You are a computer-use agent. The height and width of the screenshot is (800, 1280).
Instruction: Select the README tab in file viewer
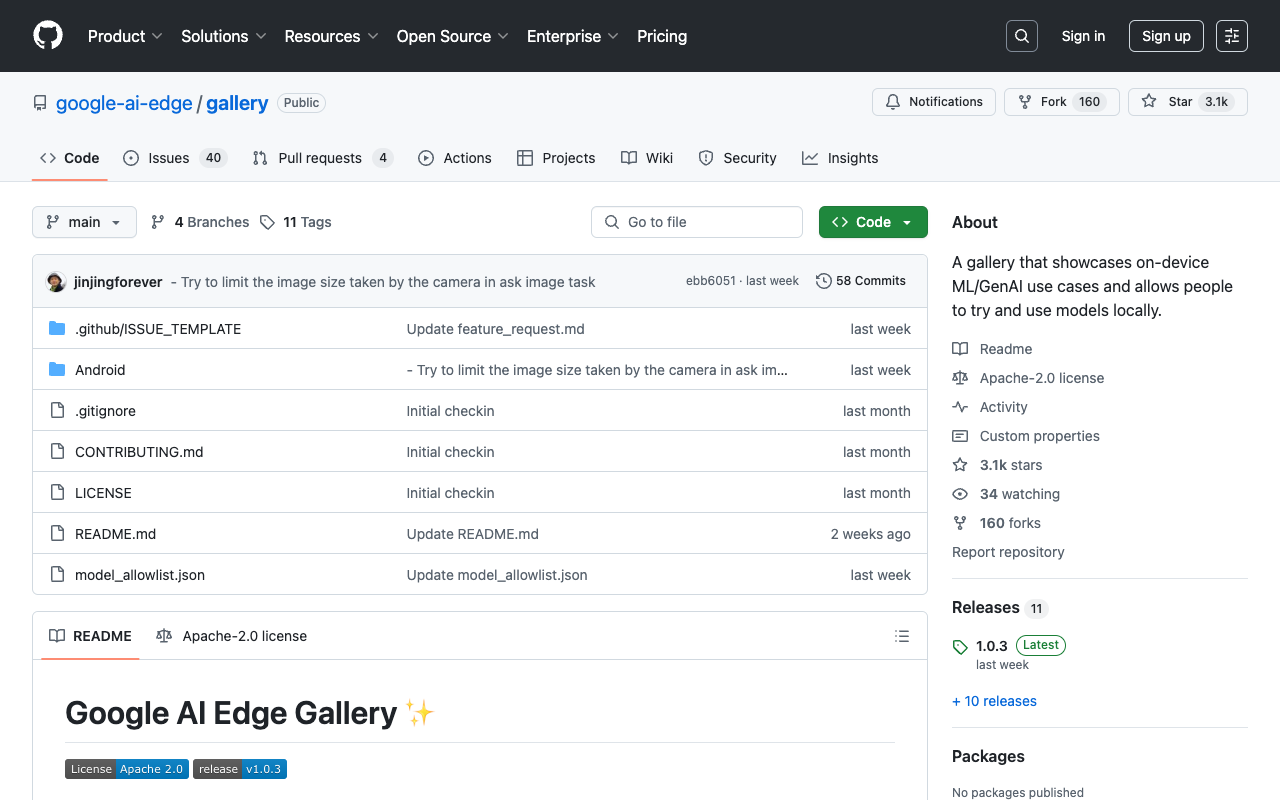90,636
